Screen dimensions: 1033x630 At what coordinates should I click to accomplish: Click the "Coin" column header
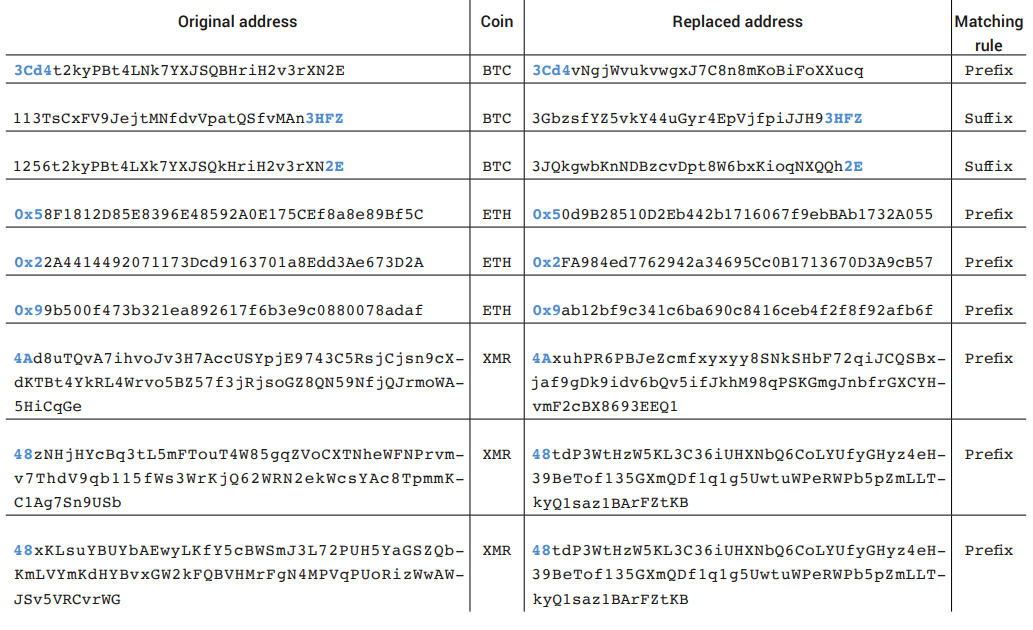pos(497,22)
